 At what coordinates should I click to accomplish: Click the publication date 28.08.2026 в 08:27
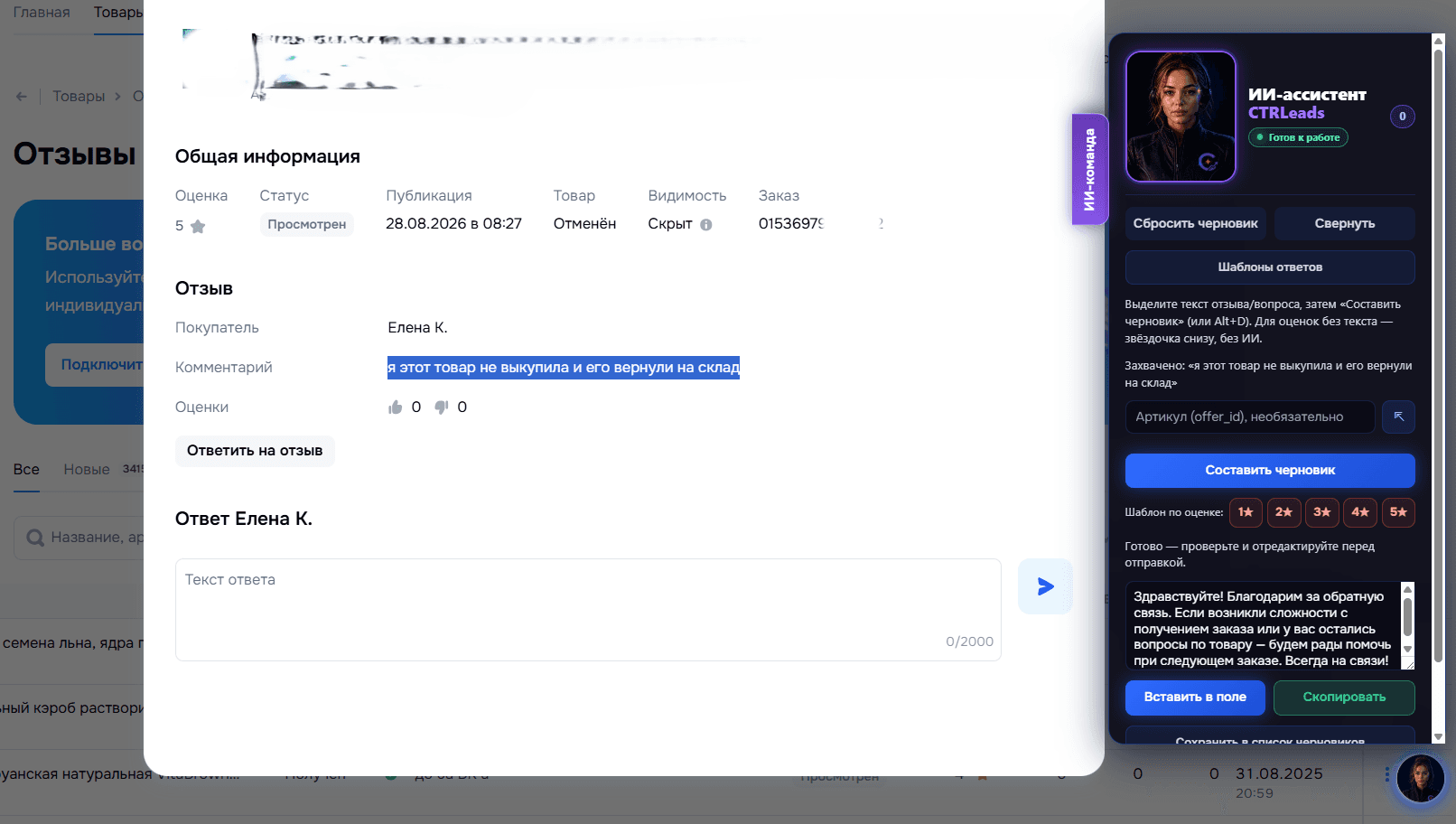[x=453, y=224]
